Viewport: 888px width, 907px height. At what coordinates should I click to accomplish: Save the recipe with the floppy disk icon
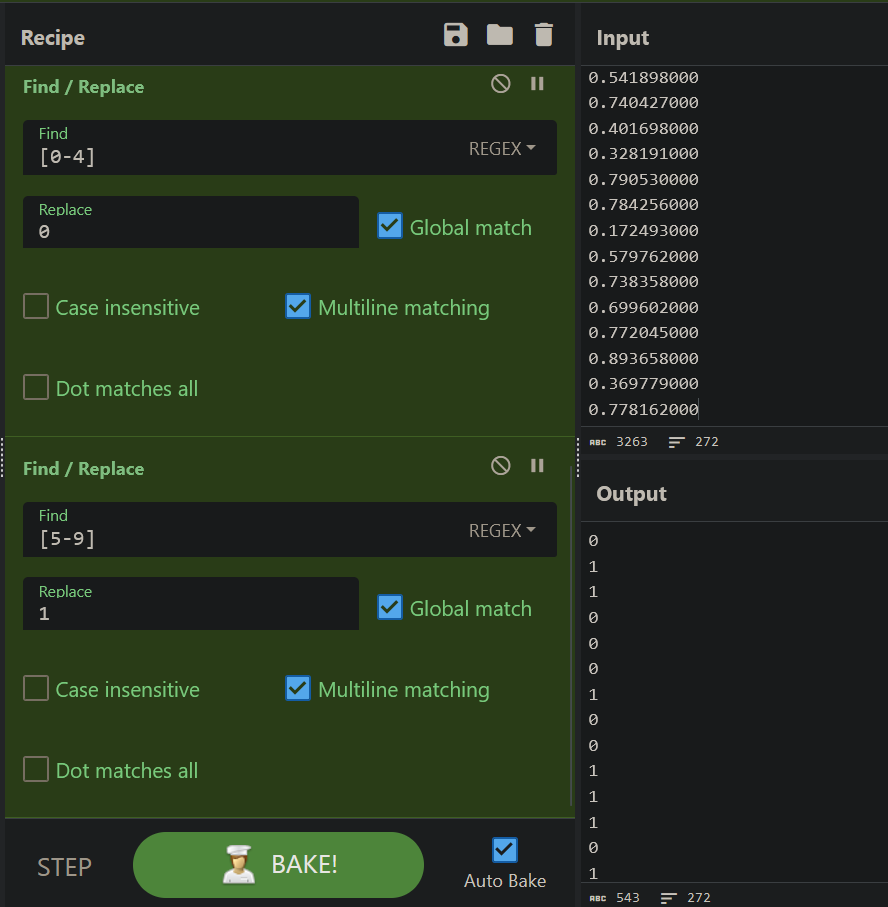click(455, 35)
